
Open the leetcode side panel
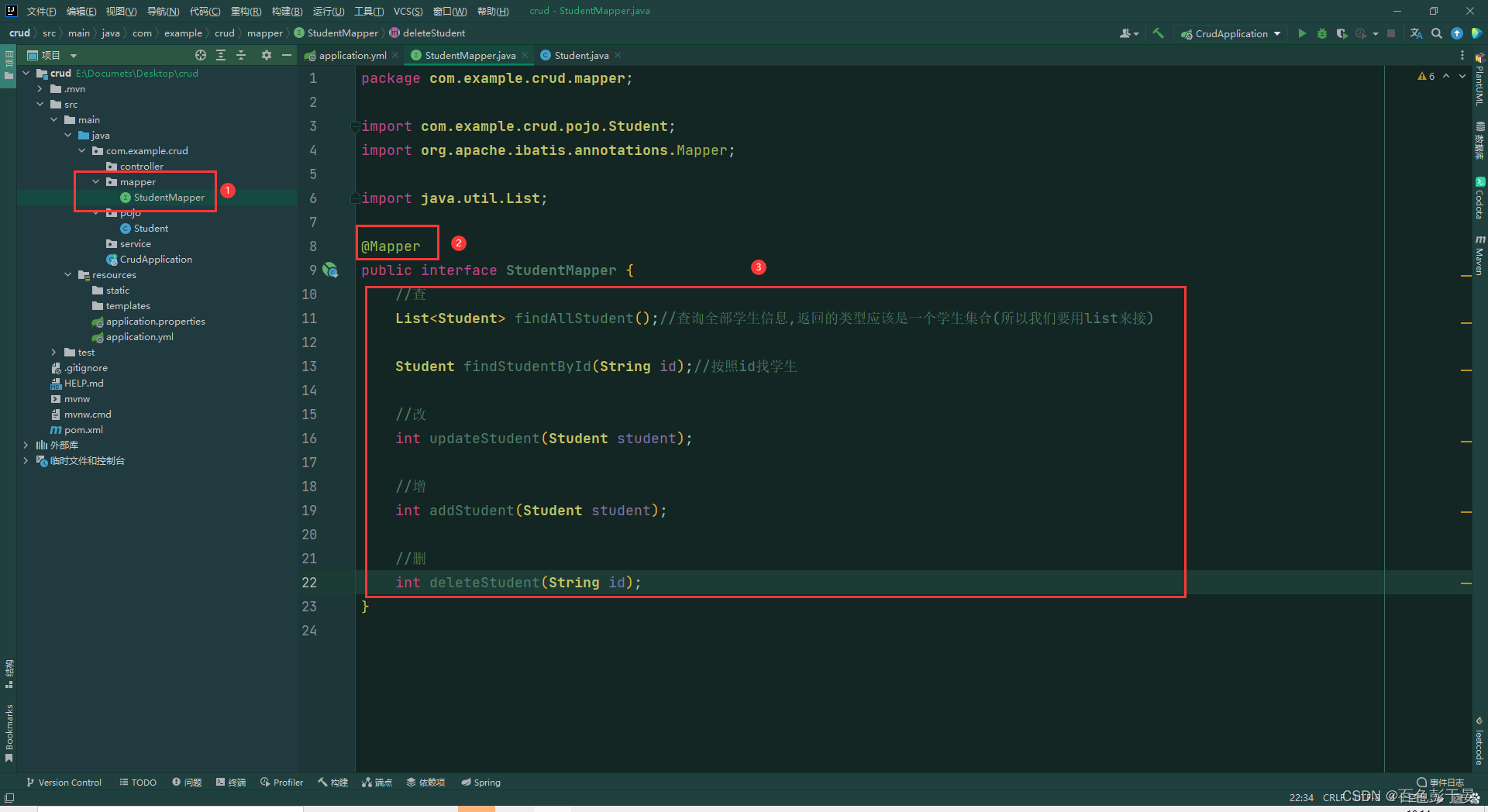1479,741
